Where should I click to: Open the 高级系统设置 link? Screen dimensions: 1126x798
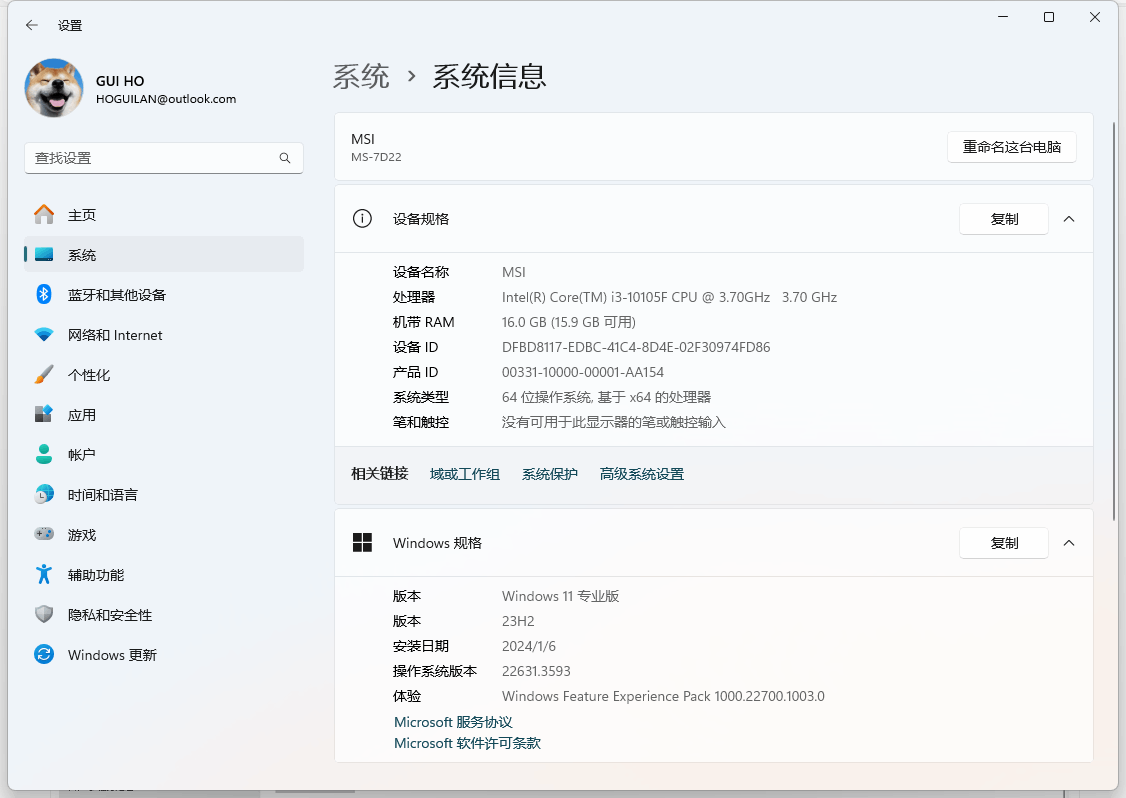[642, 474]
